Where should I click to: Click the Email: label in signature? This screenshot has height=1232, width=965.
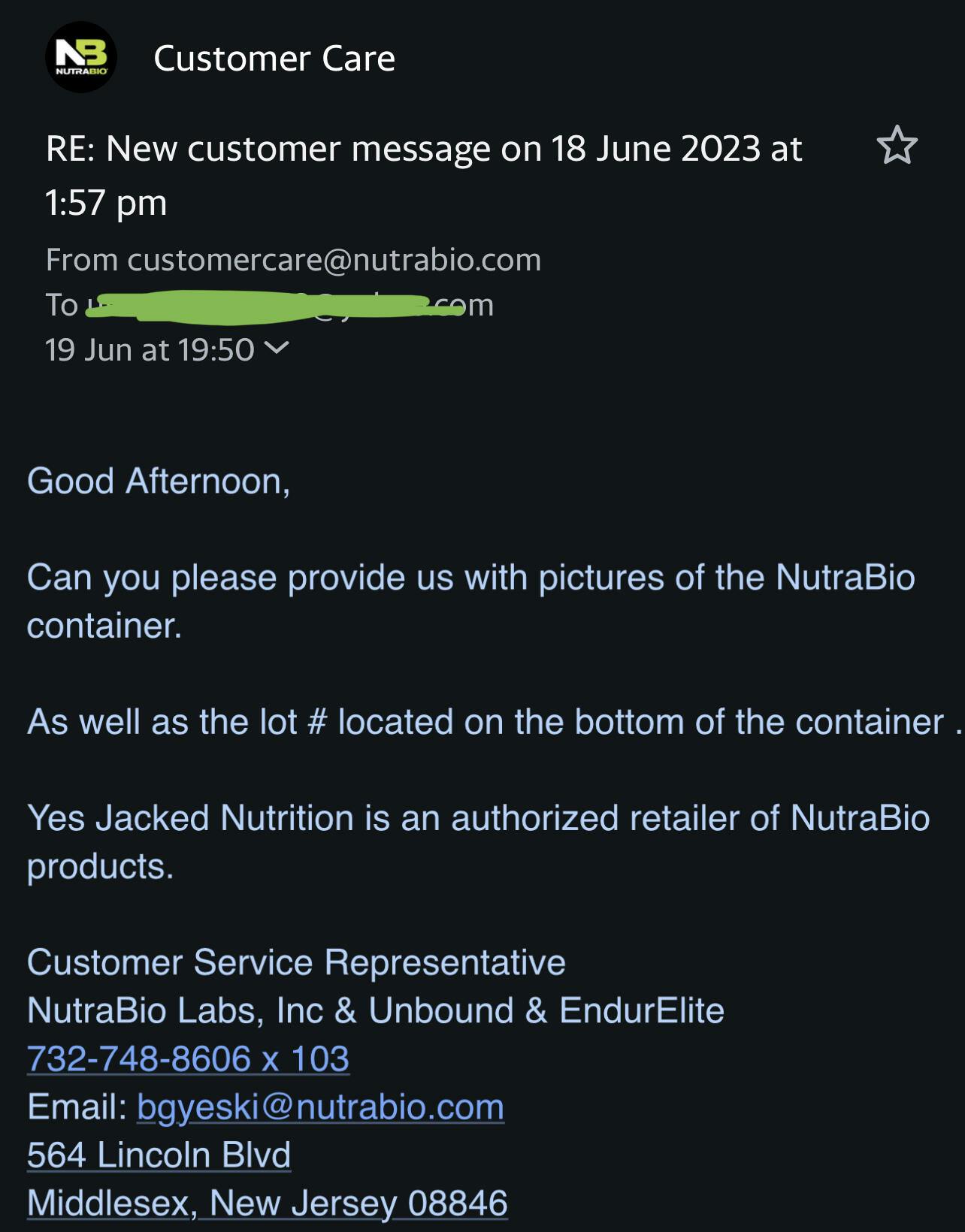click(77, 1107)
